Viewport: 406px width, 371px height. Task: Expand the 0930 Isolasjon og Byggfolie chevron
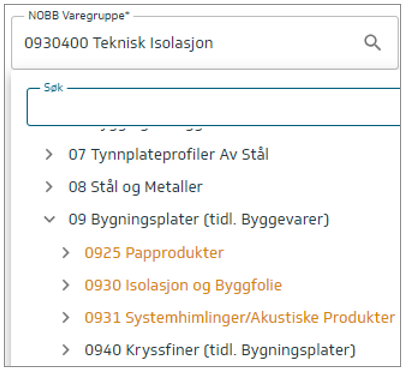[66, 285]
